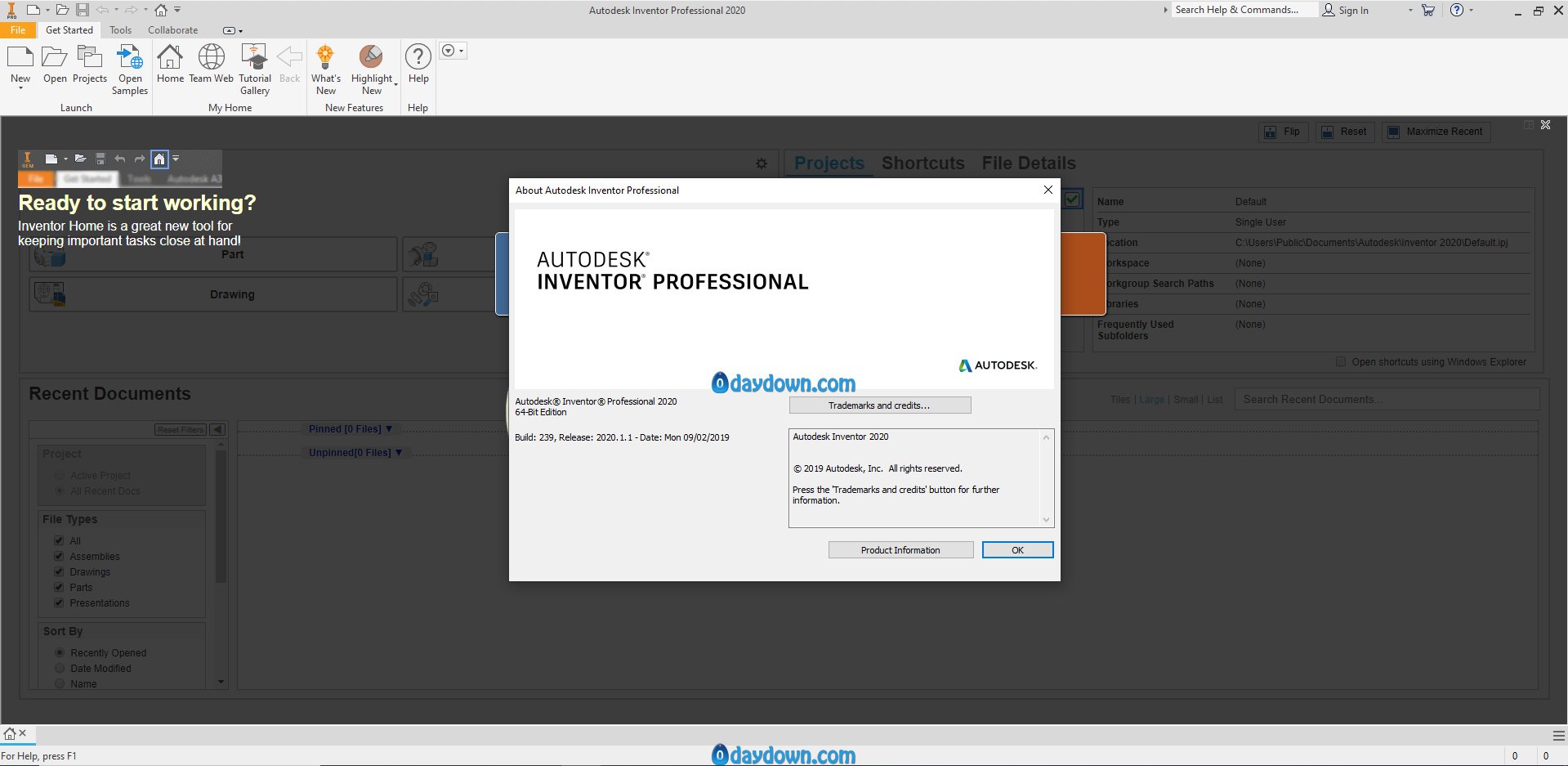Click scroll-down arrow in About text box
Screen dimensions: 1568x766
(1046, 520)
